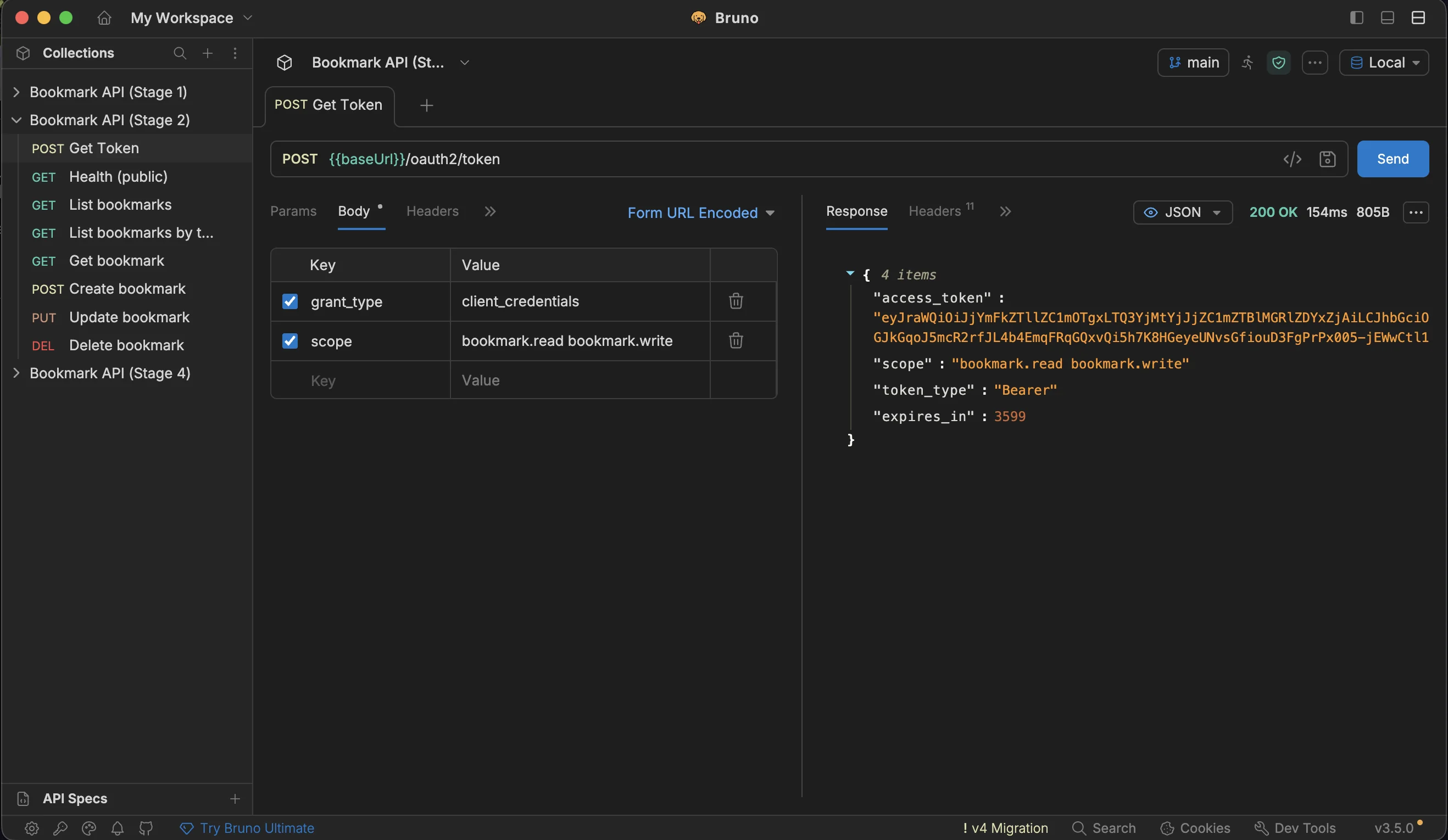
Task: Add API spec with plus icon
Action: (235, 799)
